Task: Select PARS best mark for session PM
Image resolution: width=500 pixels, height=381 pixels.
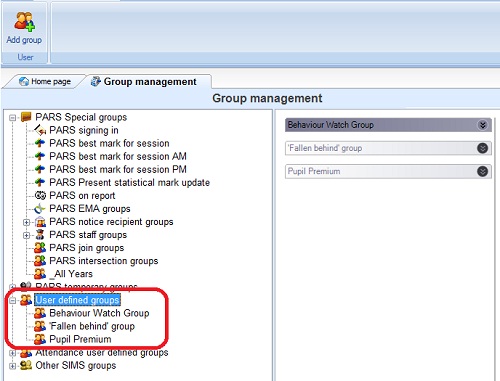Action: [x=118, y=169]
